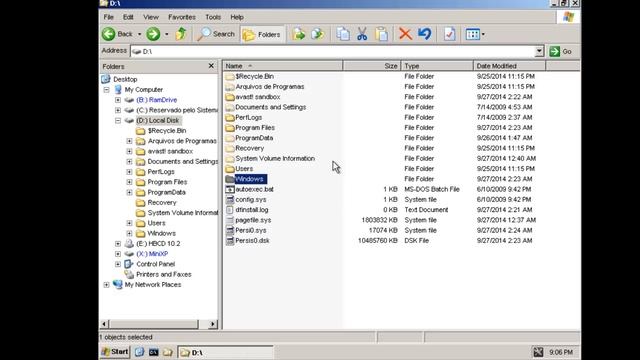
Task: Open the View menu
Action: pos(151,17)
